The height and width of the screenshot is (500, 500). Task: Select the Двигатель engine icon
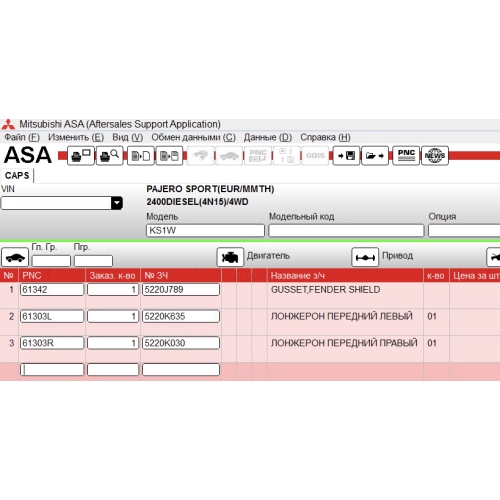pos(230,257)
